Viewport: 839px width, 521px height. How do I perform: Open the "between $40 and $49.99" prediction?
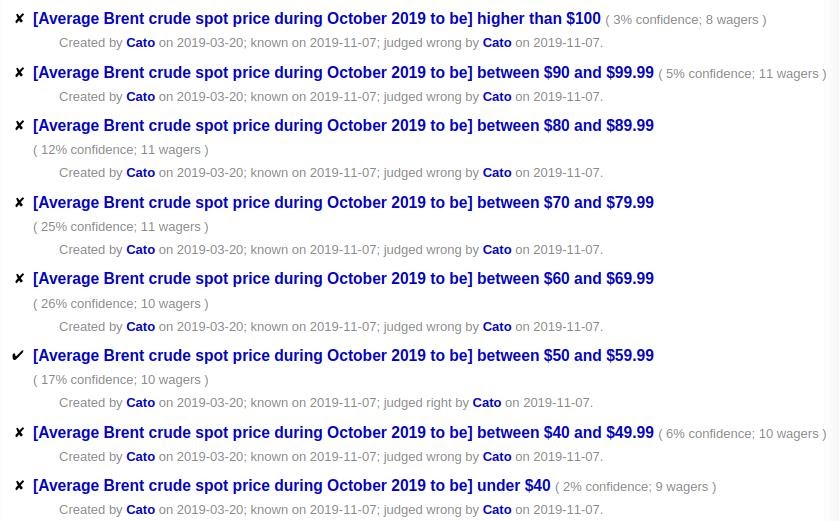coord(343,433)
